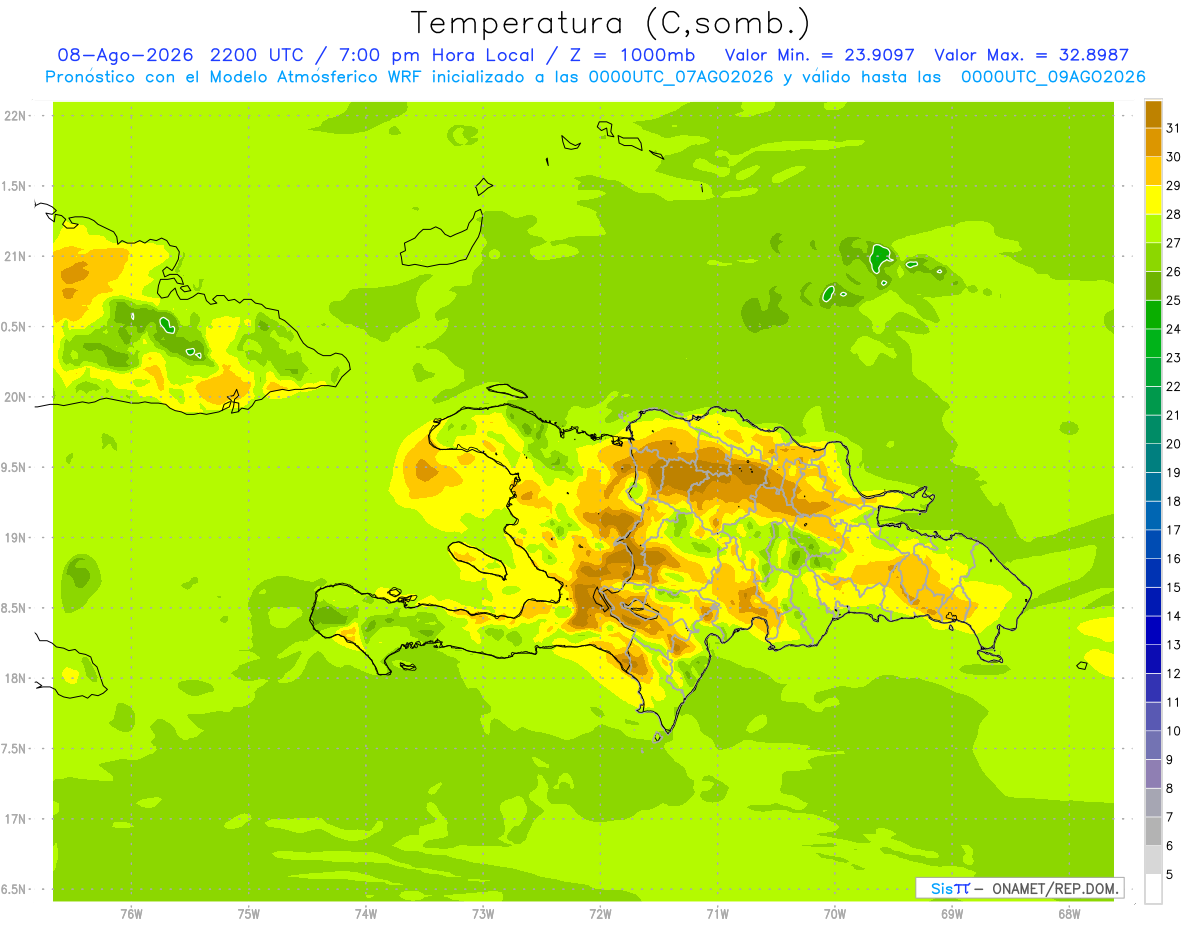1200x927 pixels.
Task: Click the "69W" longitude axis label
Action: click(952, 914)
